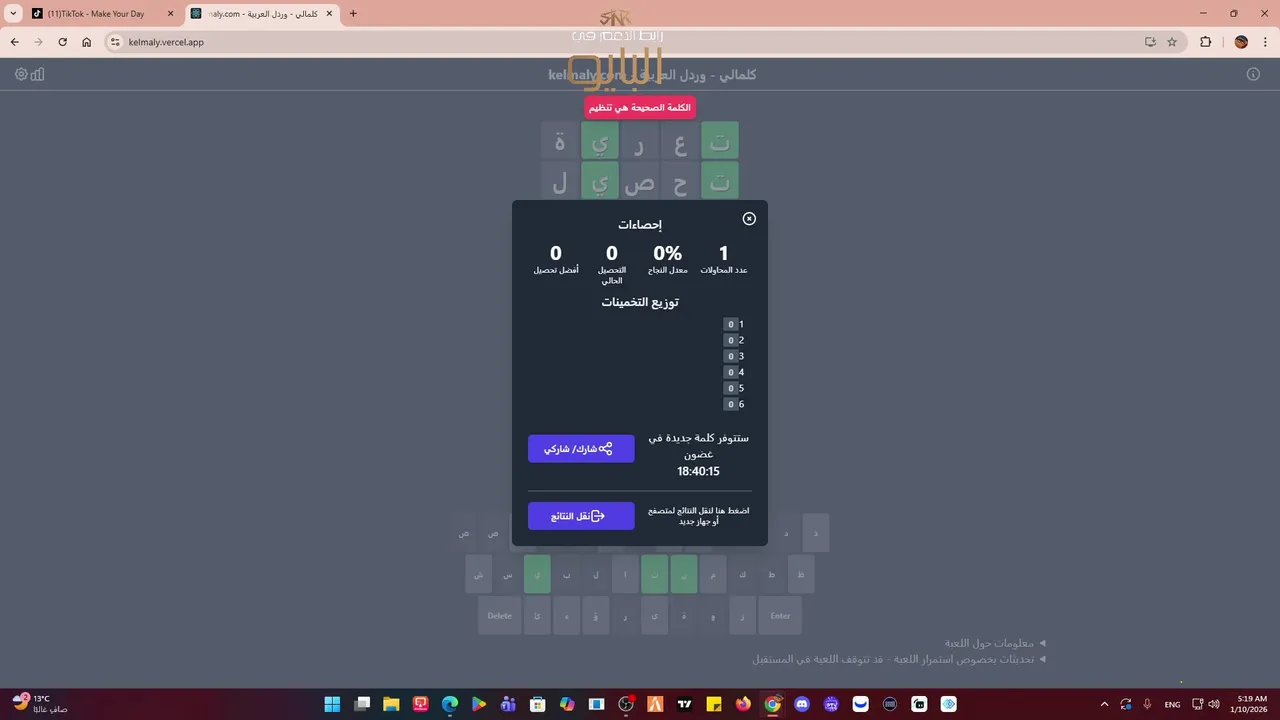Open the statistics bar chart icon
Viewport: 1280px width, 720px height.
[x=38, y=74]
